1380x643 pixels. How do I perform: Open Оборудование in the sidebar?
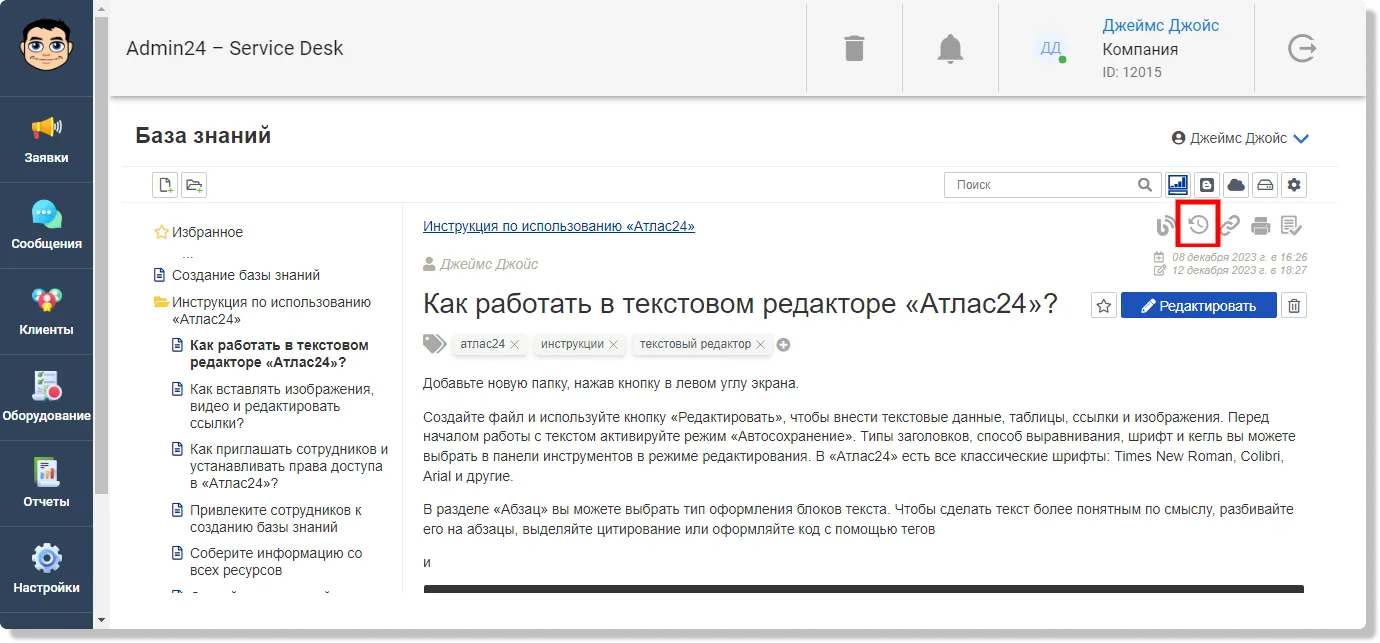pyautogui.click(x=47, y=397)
